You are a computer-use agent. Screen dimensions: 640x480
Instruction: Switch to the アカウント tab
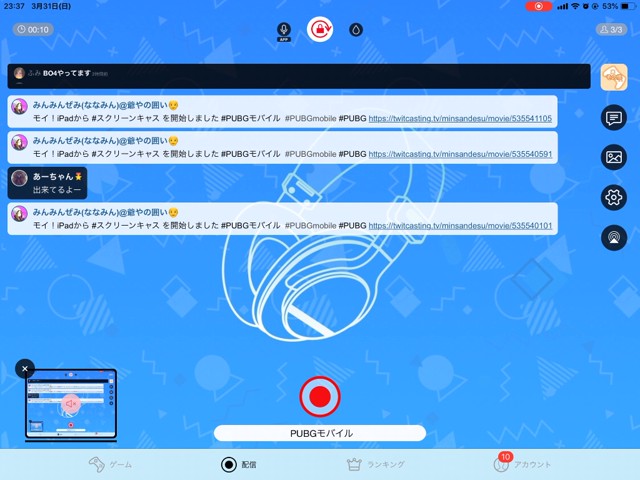[522, 464]
